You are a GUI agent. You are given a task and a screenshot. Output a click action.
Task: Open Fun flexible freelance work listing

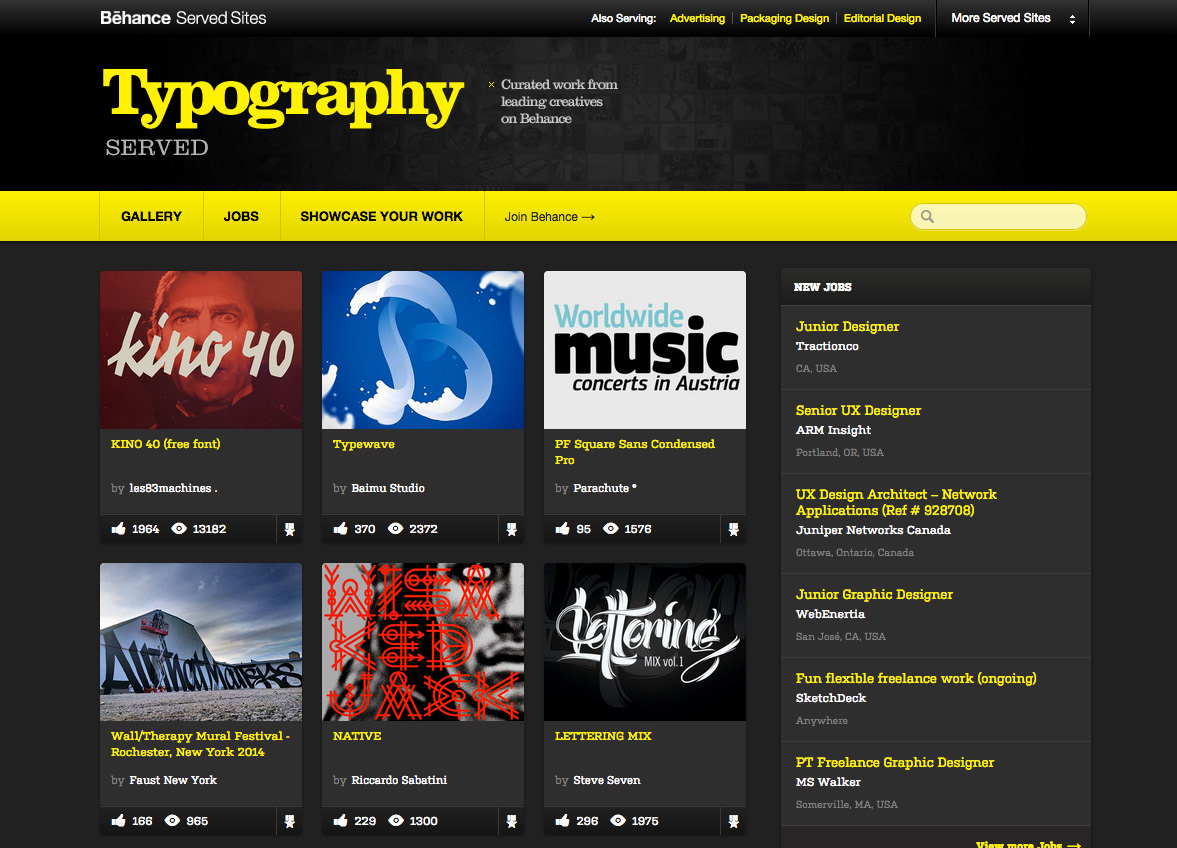pos(916,678)
